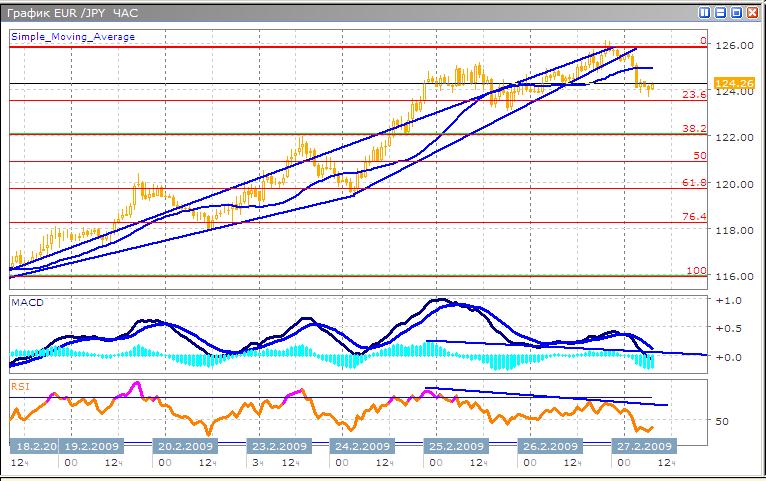Click the horizontal split window icon

pyautogui.click(x=720, y=13)
